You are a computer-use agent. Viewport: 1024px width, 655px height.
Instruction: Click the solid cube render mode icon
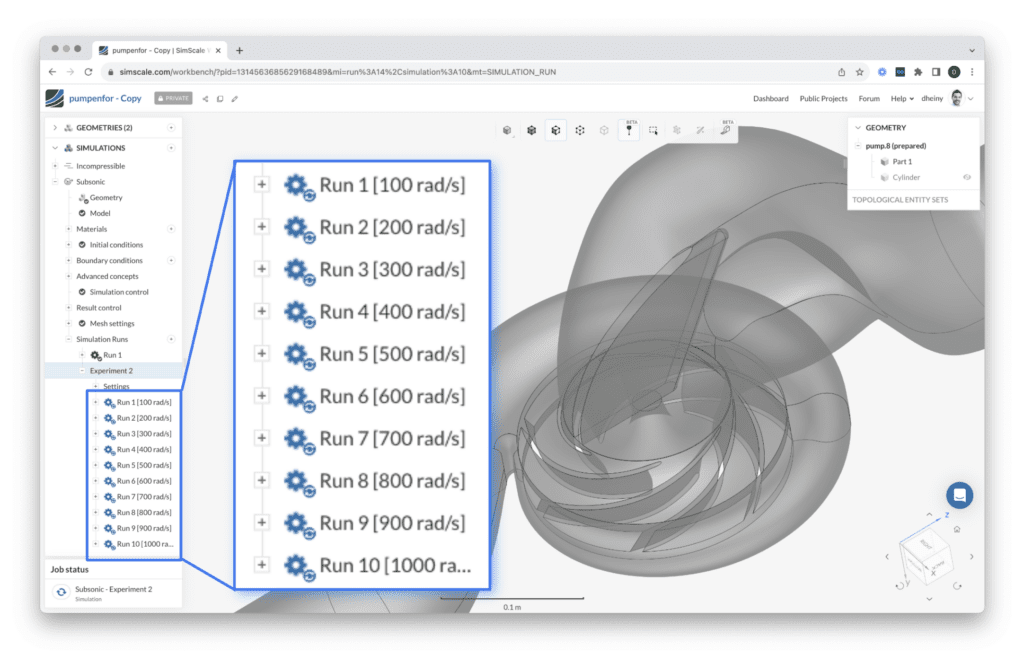point(532,130)
